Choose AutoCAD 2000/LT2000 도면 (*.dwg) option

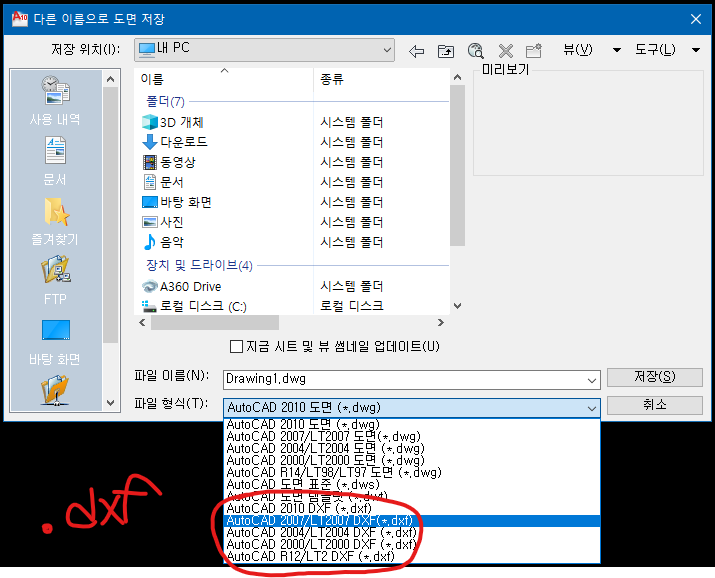pyautogui.click(x=412, y=460)
